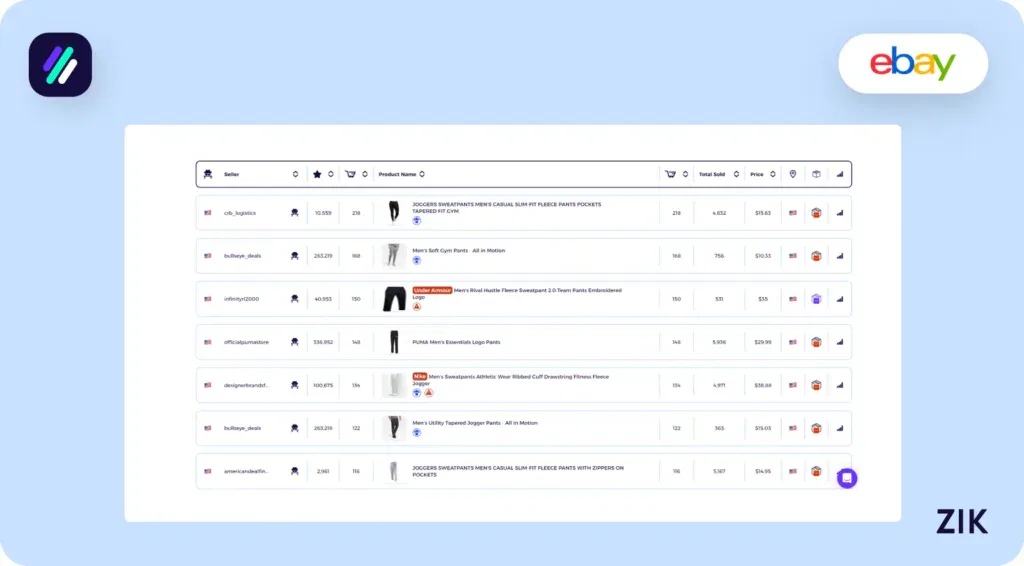
Task: Sort by Product Name column arrows
Action: [x=422, y=174]
